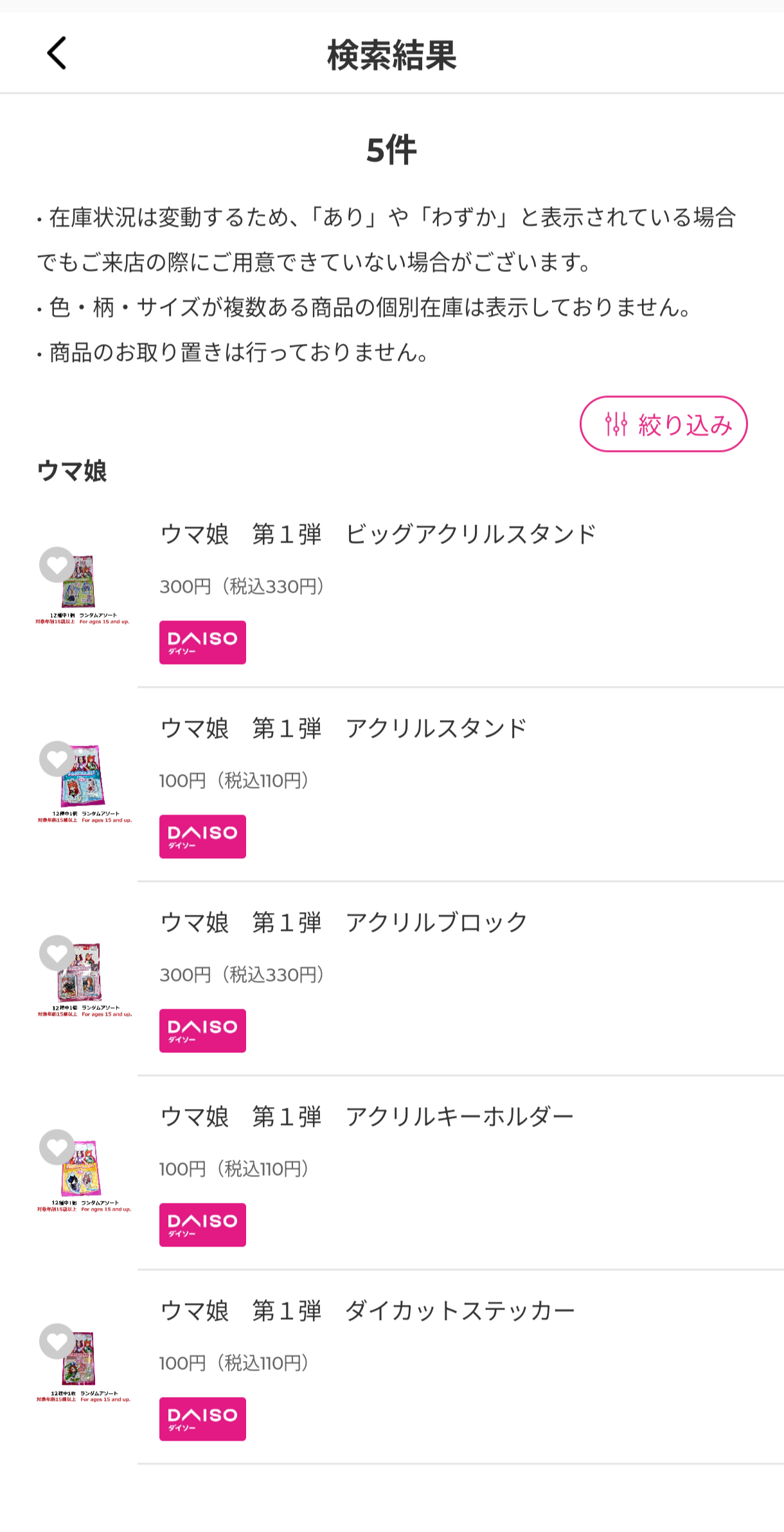
Task: Toggle heart on the first アクリルスタンド 100円 item
Action: [x=57, y=759]
